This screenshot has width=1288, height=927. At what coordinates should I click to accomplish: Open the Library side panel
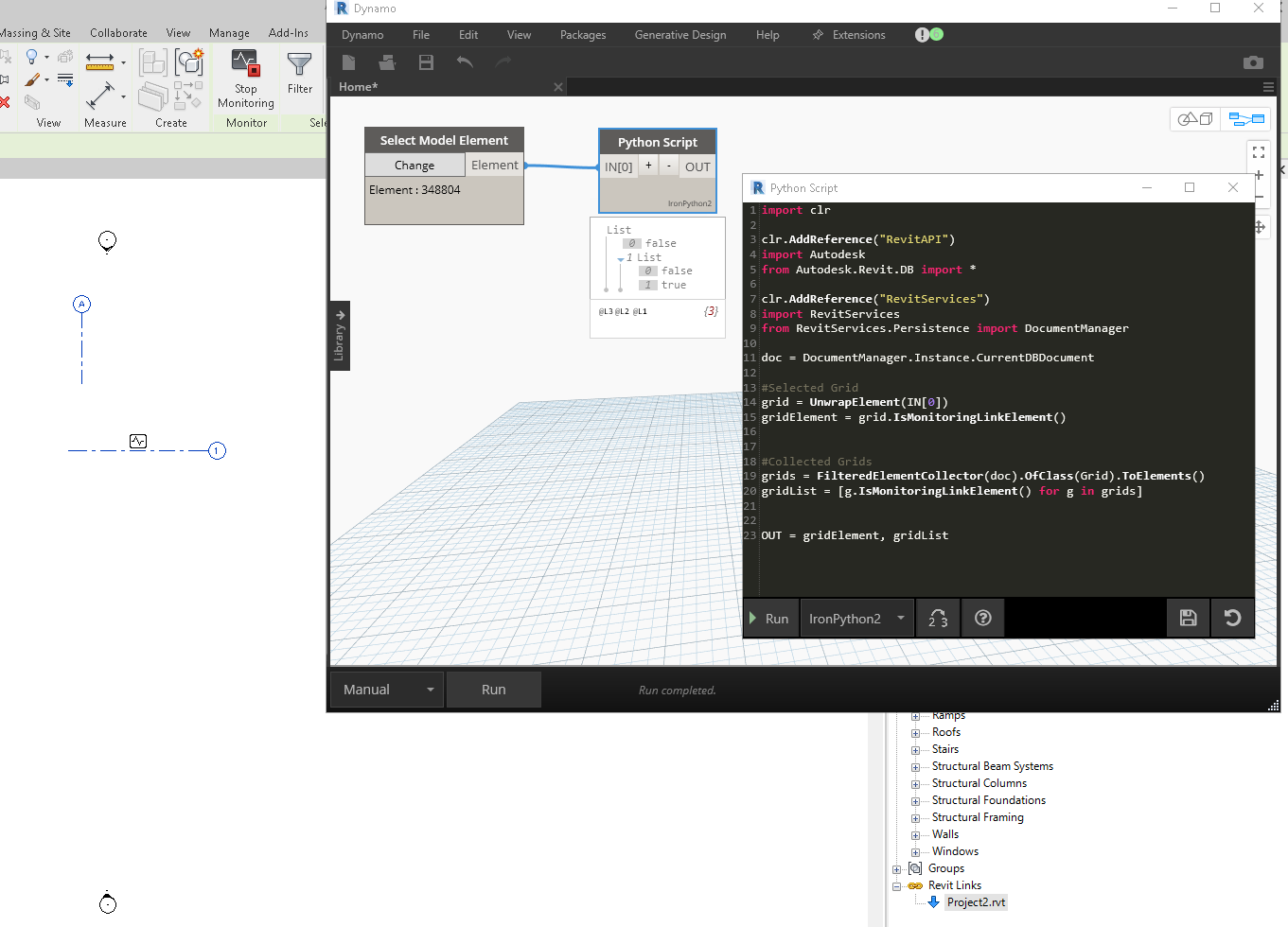click(x=340, y=336)
